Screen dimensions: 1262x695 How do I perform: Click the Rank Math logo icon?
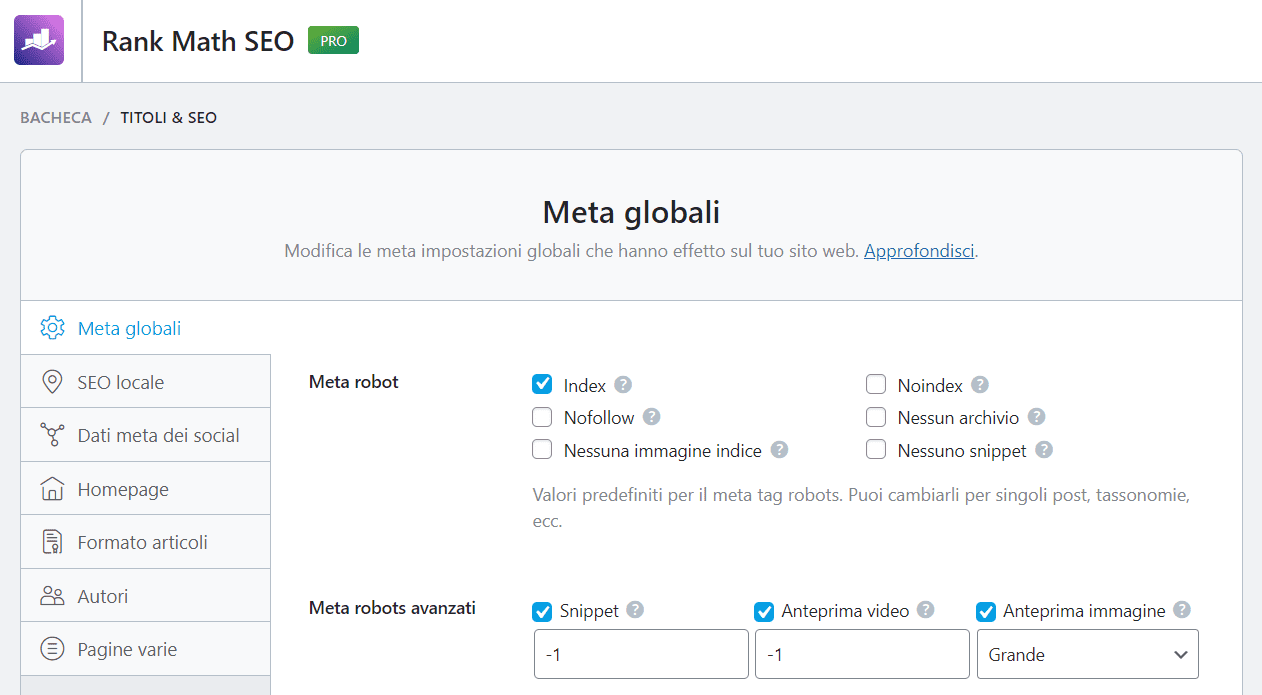tap(39, 40)
